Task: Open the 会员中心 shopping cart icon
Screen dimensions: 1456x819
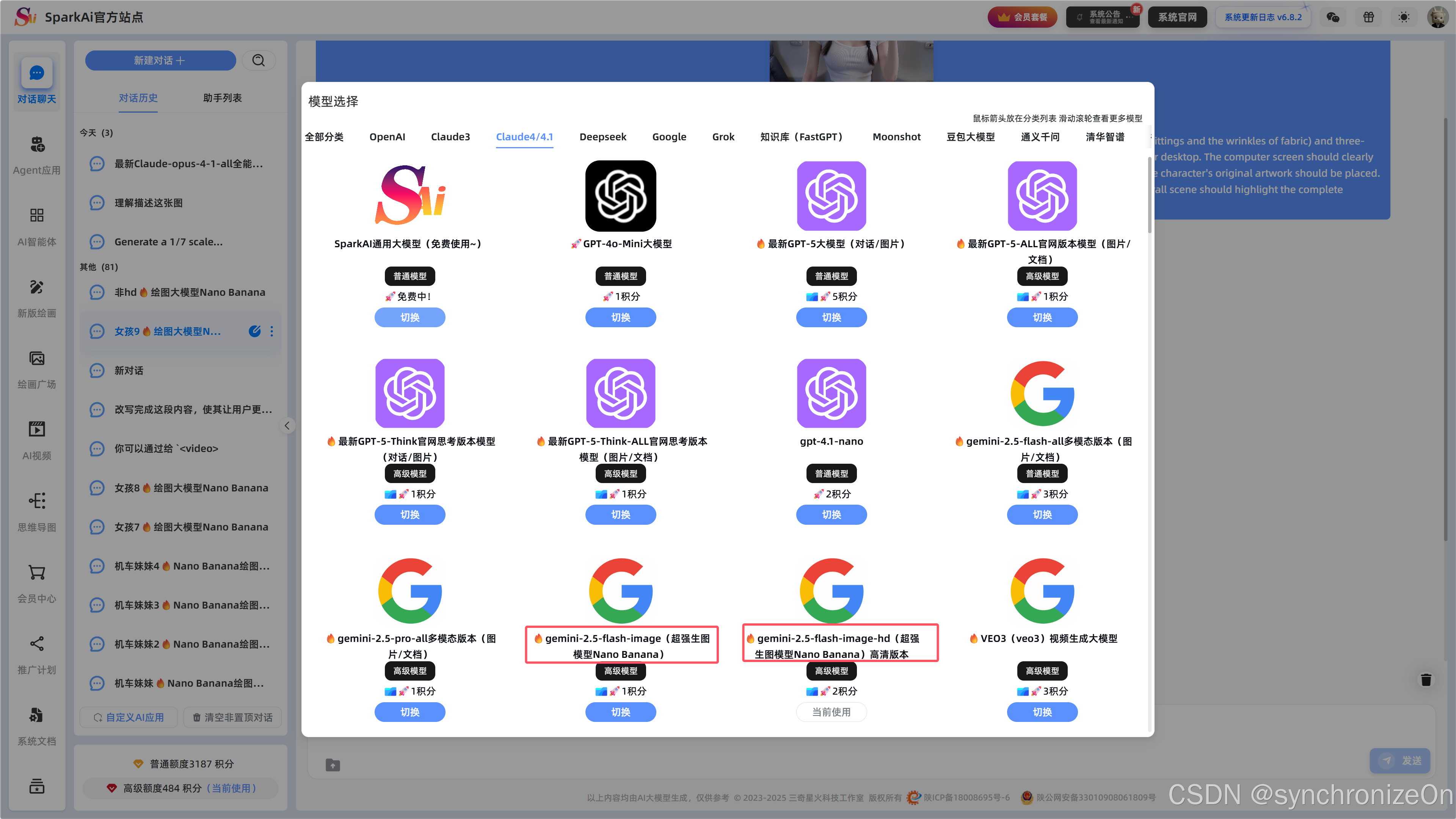Action: pyautogui.click(x=37, y=573)
